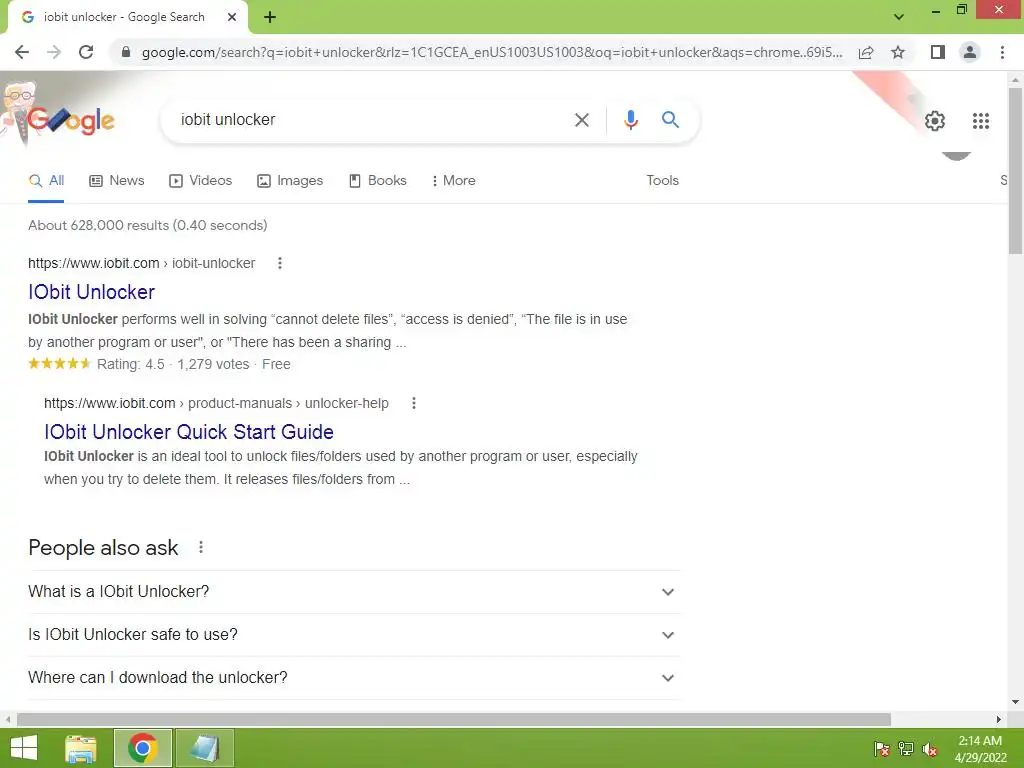
Task: Open options for the iobit-unlocker result
Action: coord(280,263)
